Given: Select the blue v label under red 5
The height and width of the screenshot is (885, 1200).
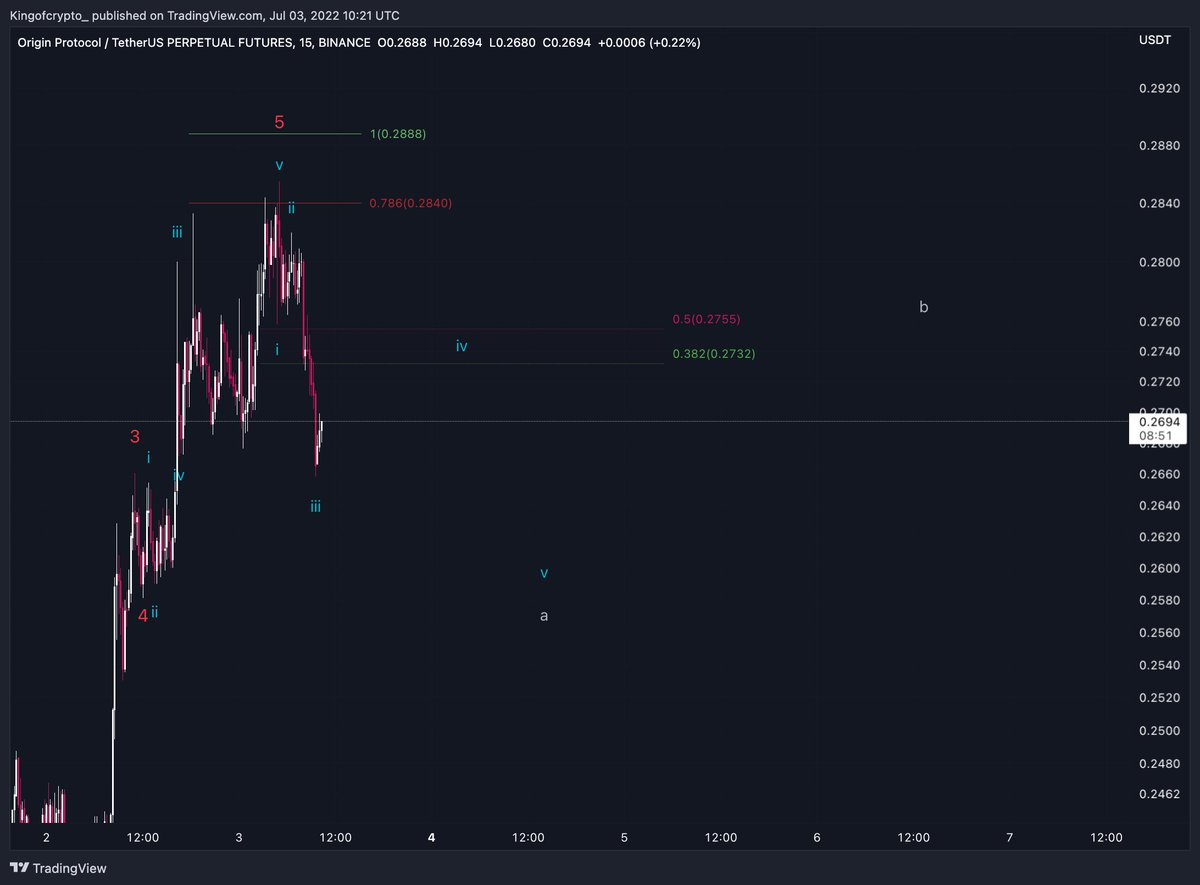Looking at the screenshot, I should [280, 165].
